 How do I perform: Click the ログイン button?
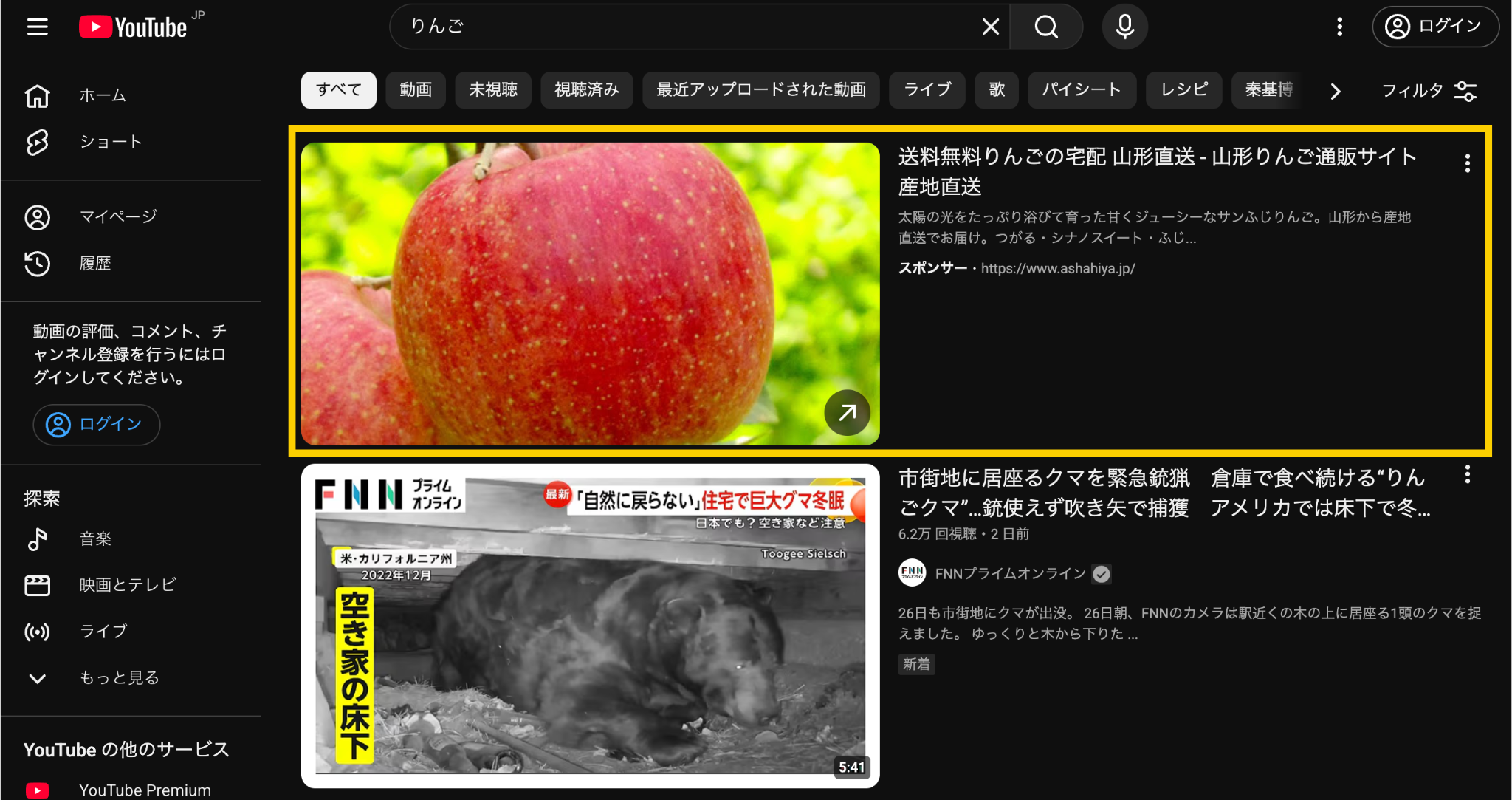point(1434,26)
